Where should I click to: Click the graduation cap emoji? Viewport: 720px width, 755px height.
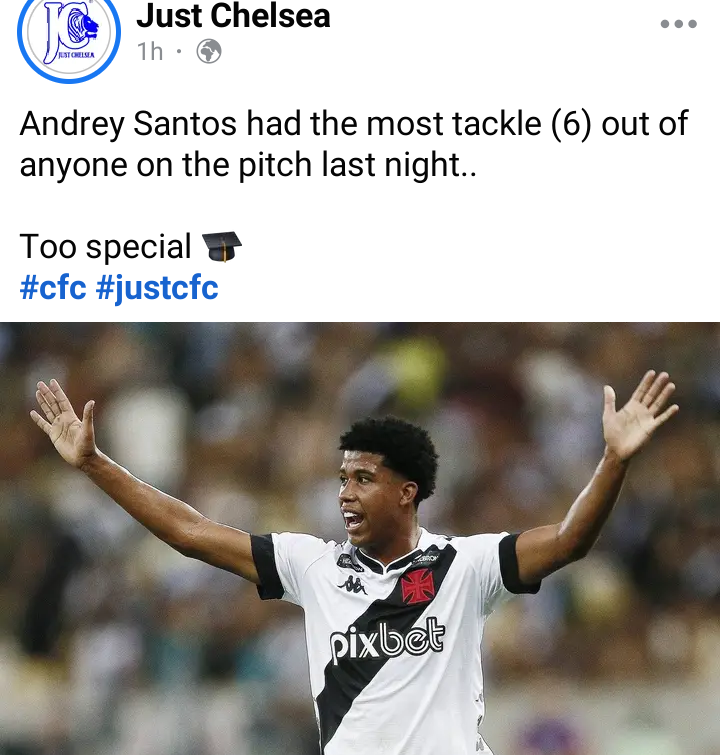pyautogui.click(x=222, y=247)
